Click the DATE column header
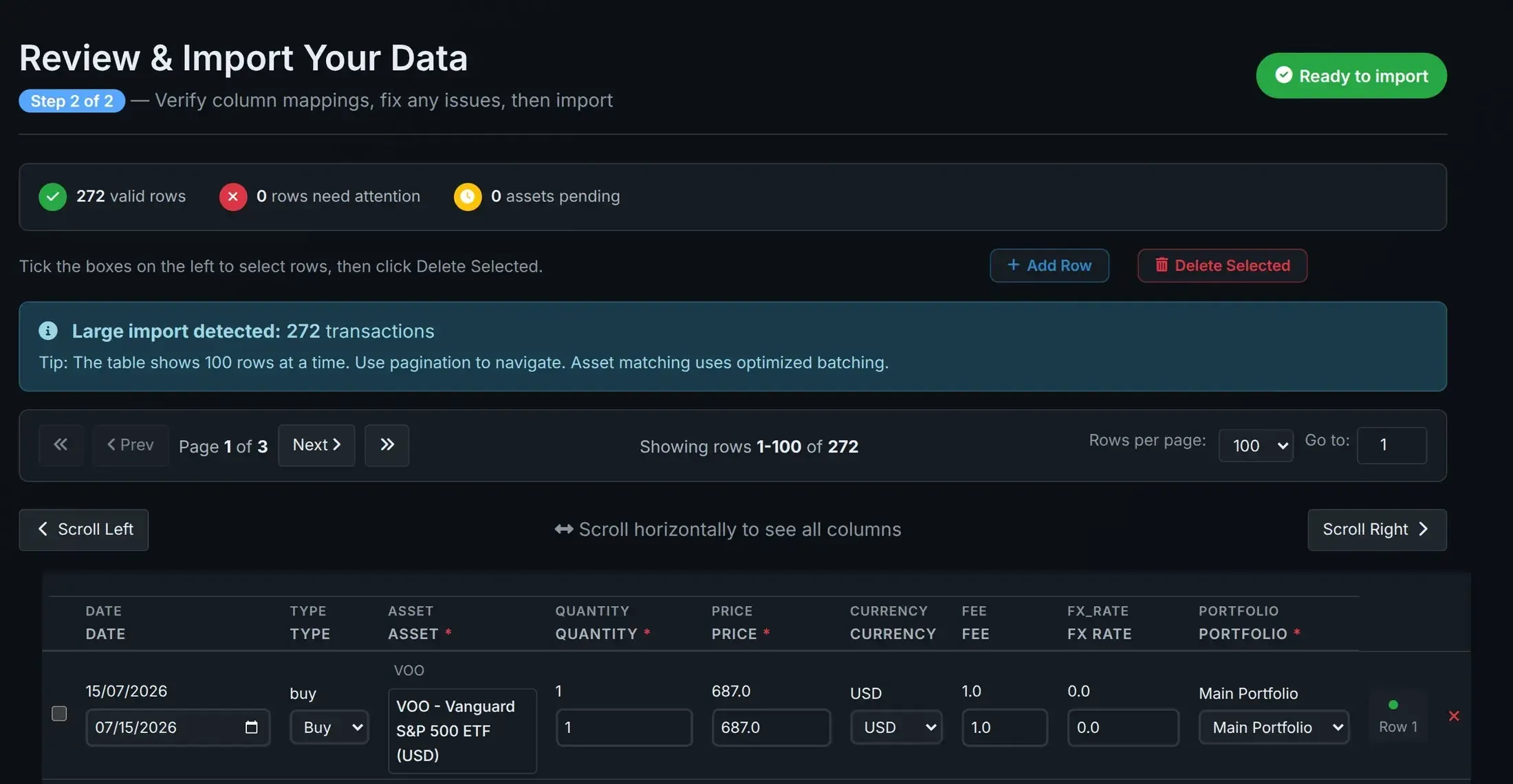1513x784 pixels. click(105, 634)
